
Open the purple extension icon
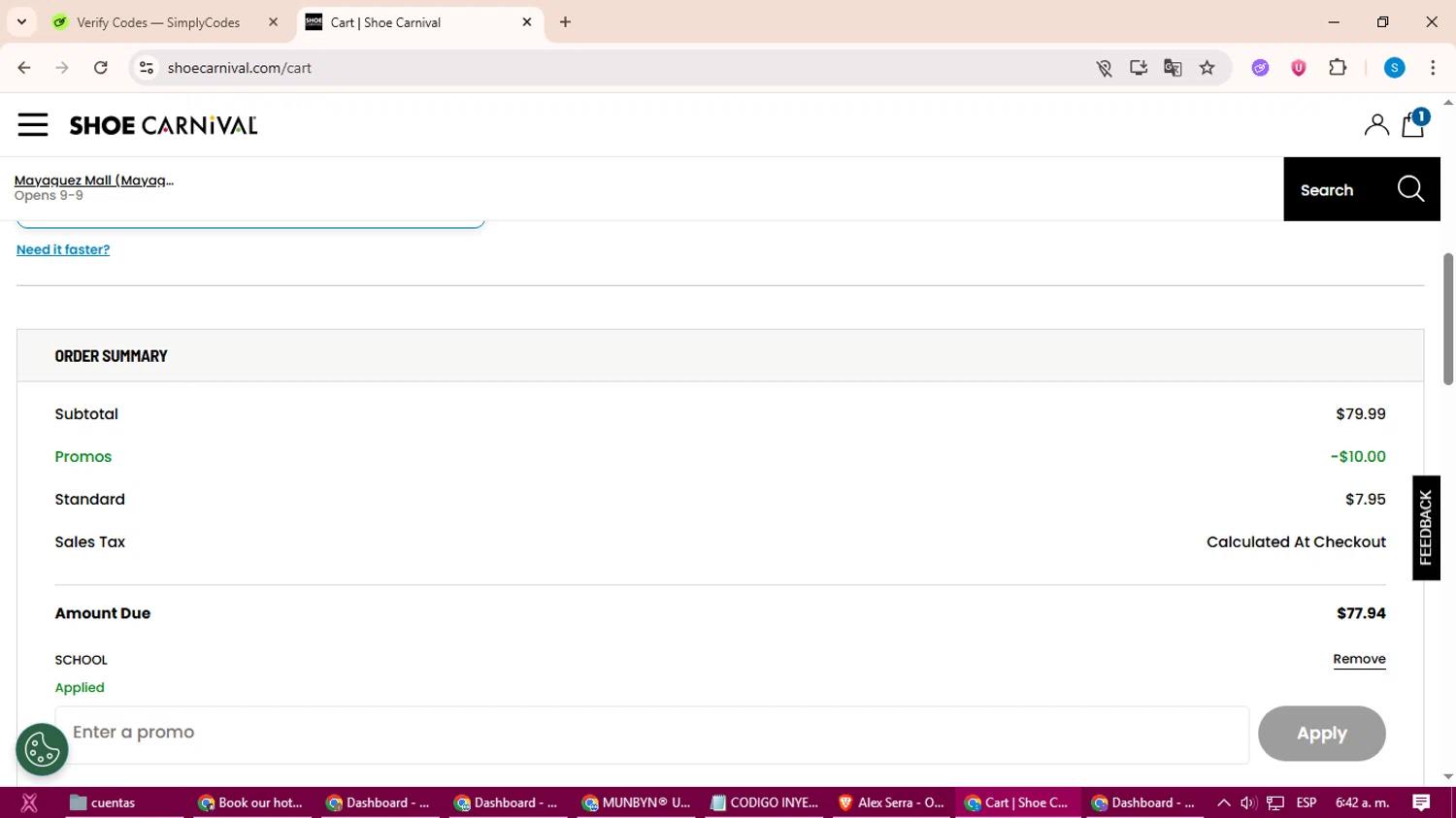(1261, 68)
